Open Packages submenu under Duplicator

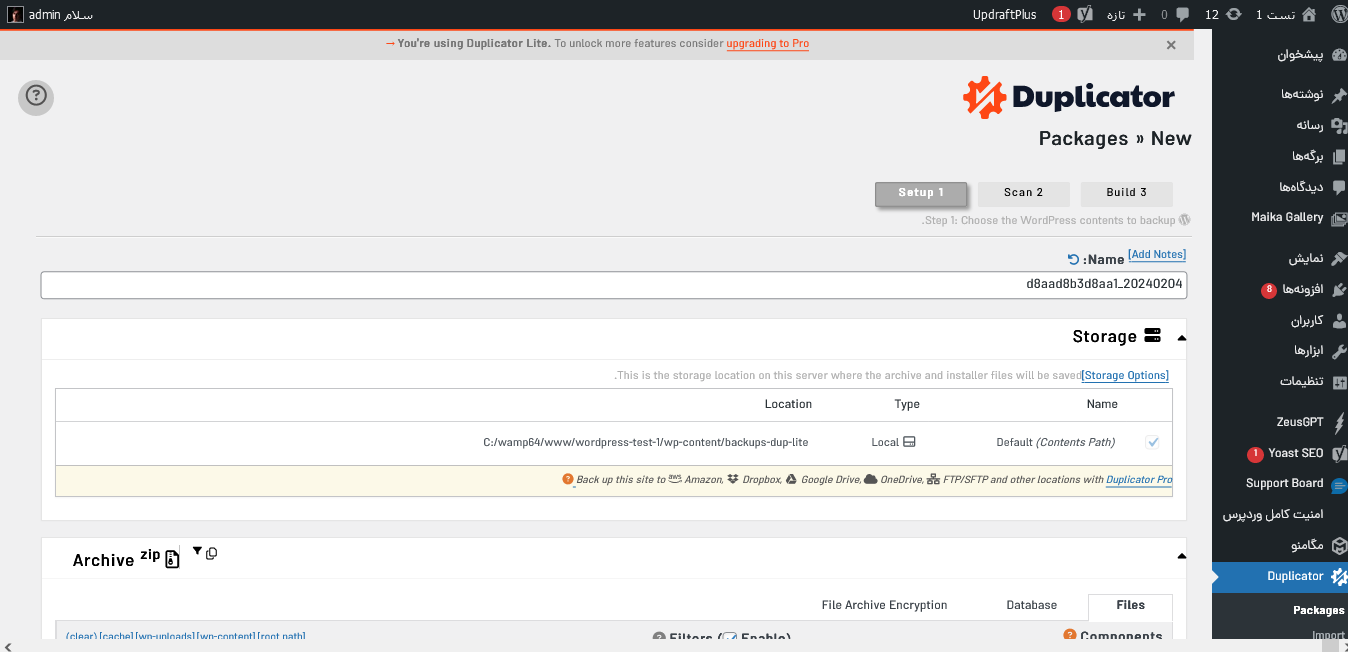click(x=1318, y=610)
